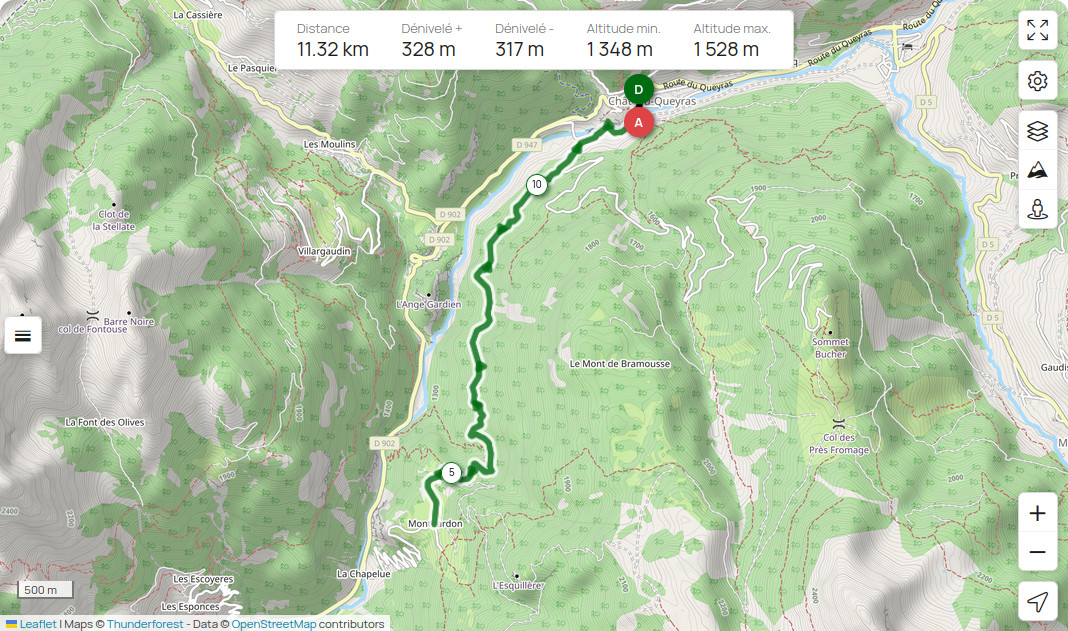Open the hamburger menu panel

tap(23, 335)
